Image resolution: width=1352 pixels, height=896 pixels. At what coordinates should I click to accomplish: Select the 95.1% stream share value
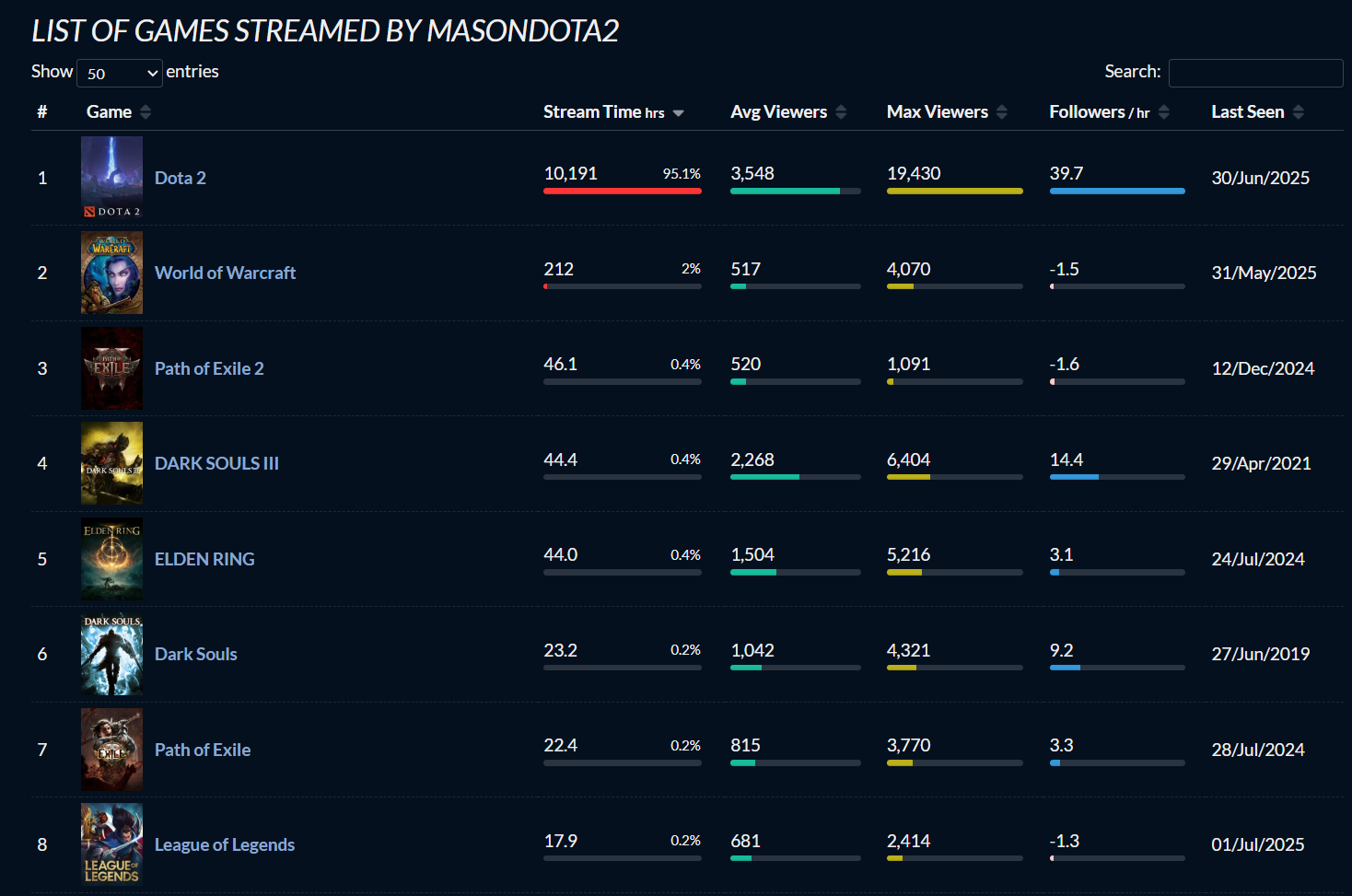click(682, 174)
